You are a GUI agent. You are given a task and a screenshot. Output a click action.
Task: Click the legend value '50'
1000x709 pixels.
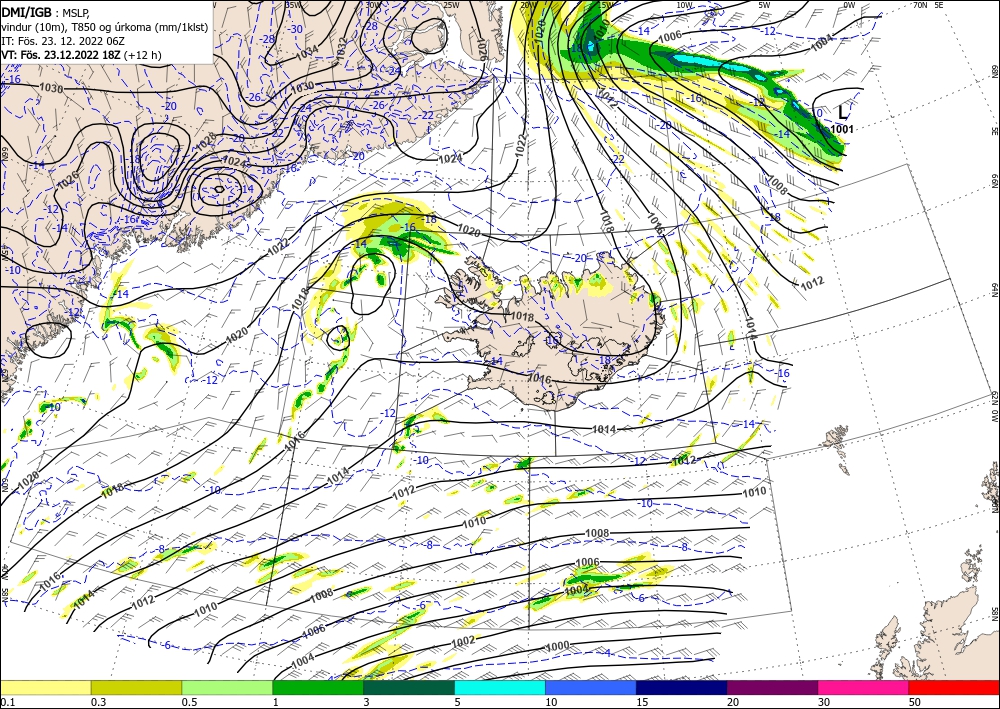coord(915,702)
